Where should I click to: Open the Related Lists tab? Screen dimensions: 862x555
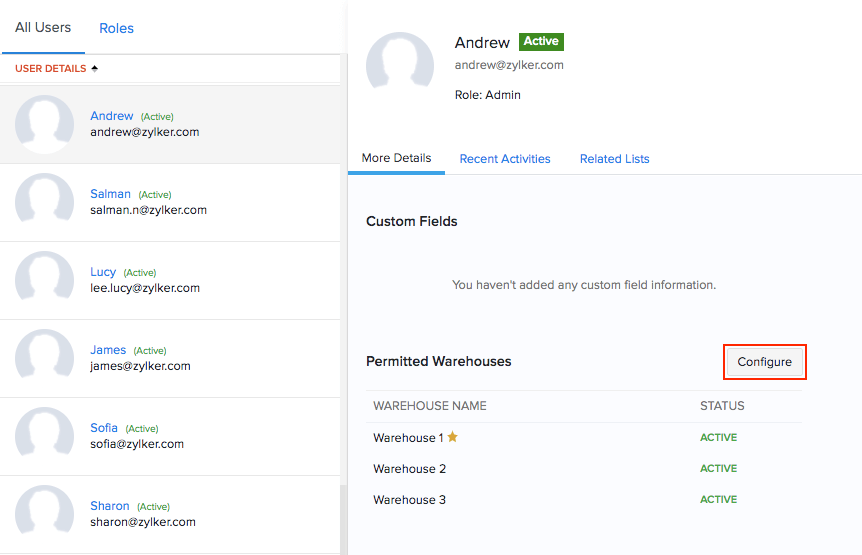coord(614,159)
